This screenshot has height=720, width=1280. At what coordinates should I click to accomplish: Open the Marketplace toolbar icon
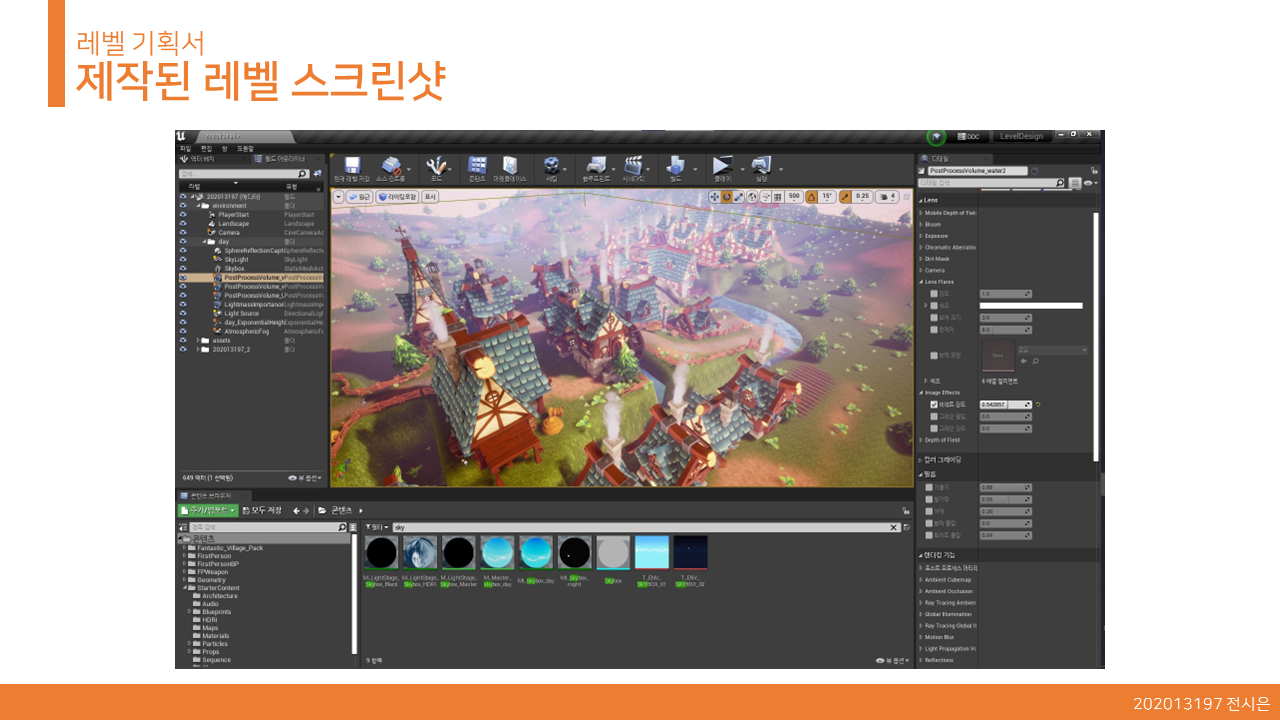coord(511,165)
